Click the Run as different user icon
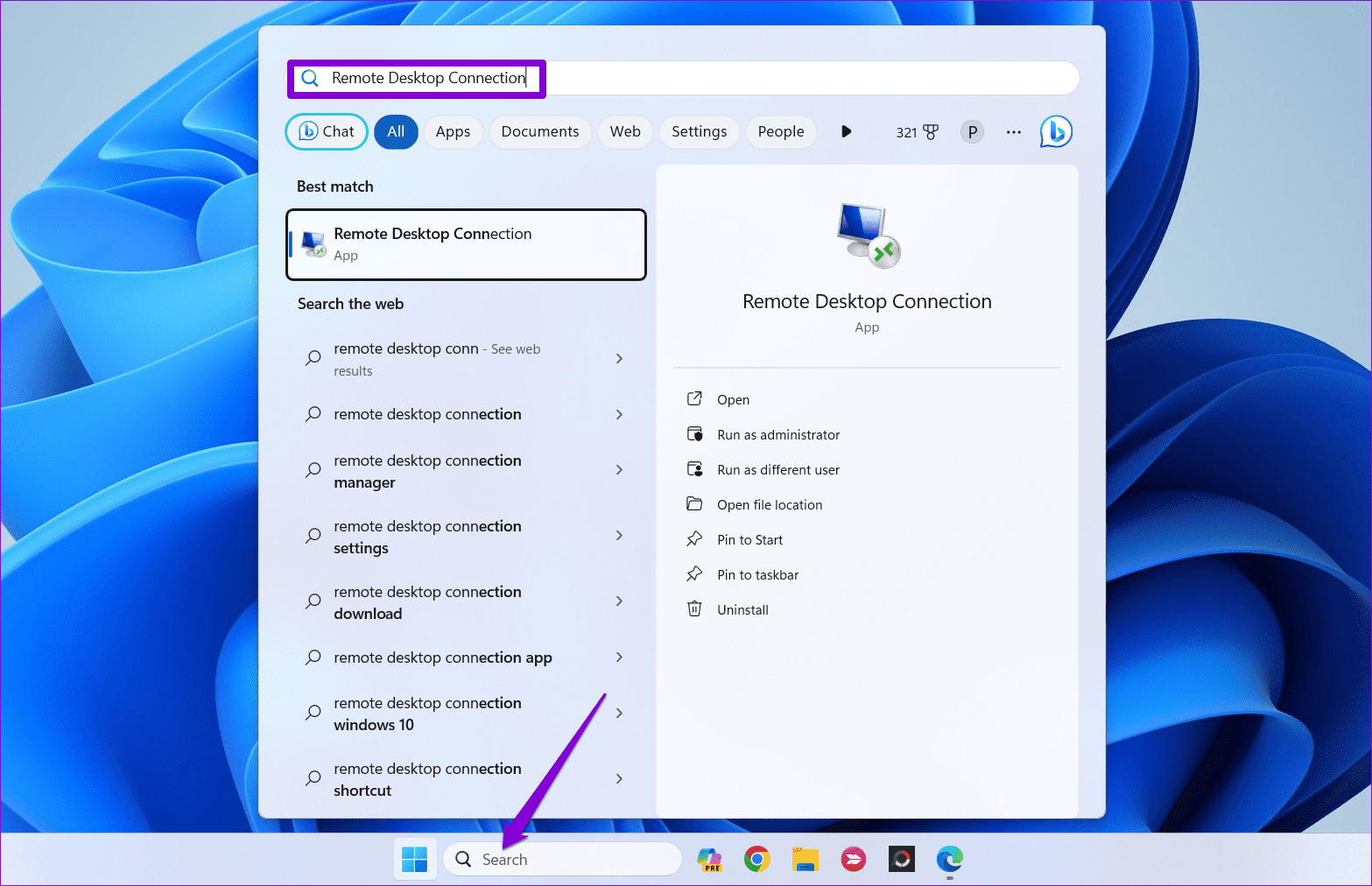This screenshot has width=1372, height=886. coord(694,469)
